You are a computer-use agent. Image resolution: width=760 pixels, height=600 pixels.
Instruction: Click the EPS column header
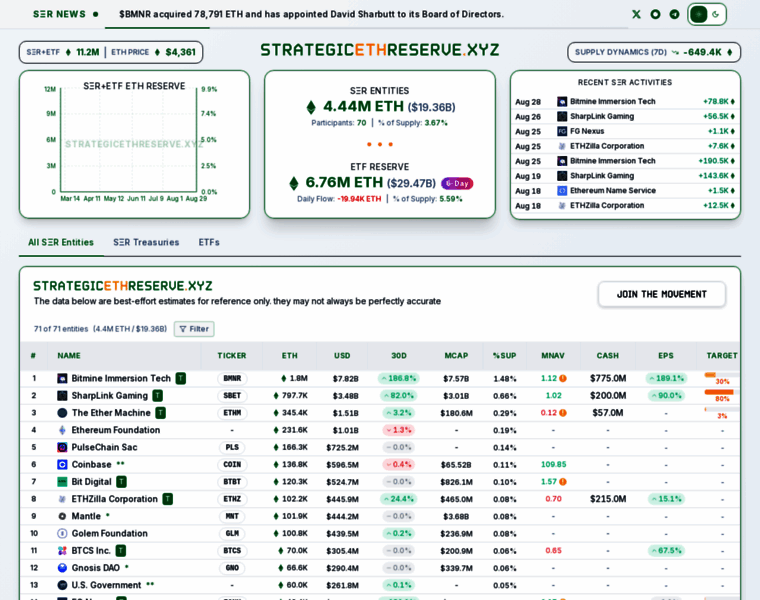[x=666, y=356]
